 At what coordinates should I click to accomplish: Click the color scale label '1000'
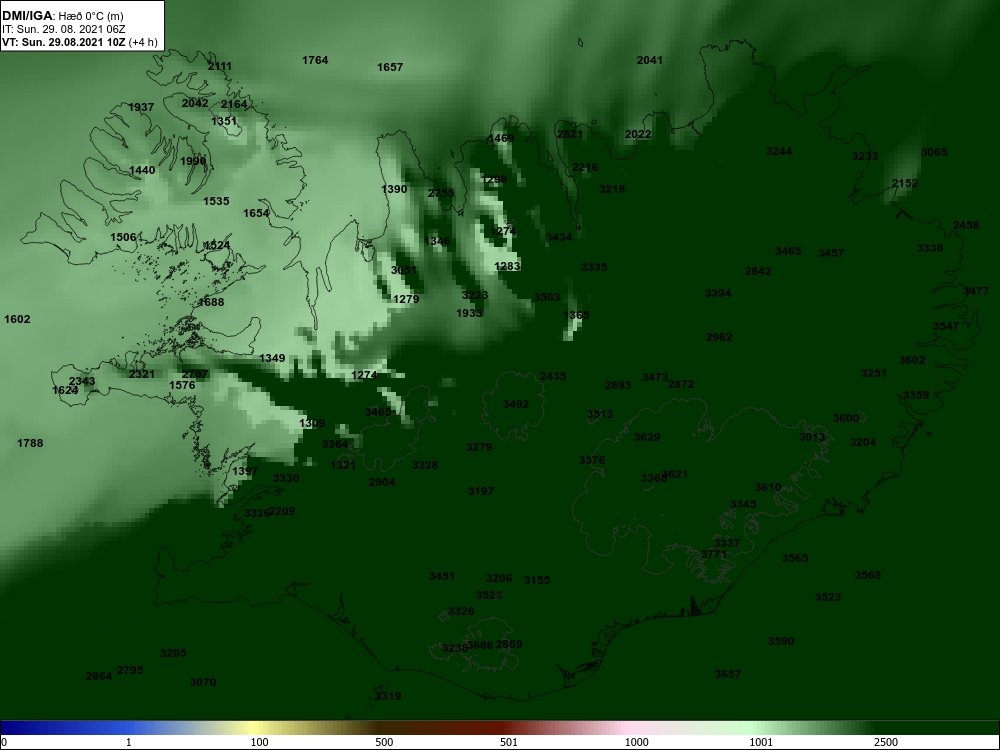coord(636,742)
